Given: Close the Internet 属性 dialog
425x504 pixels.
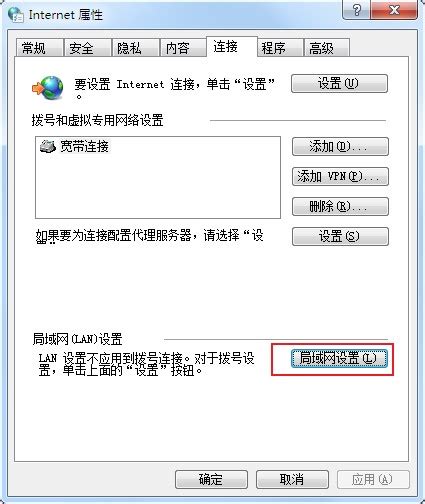Looking at the screenshot, I should 394,10.
